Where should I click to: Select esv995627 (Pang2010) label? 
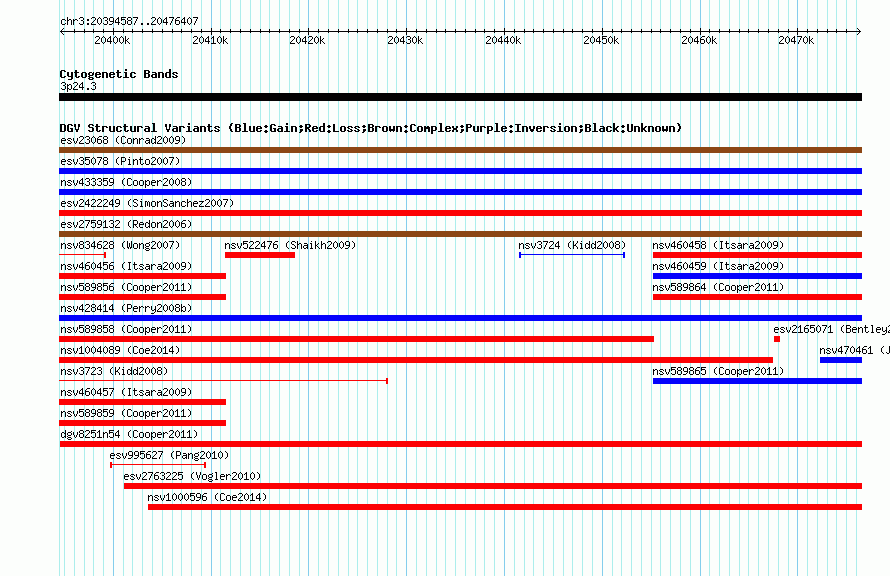(169, 455)
